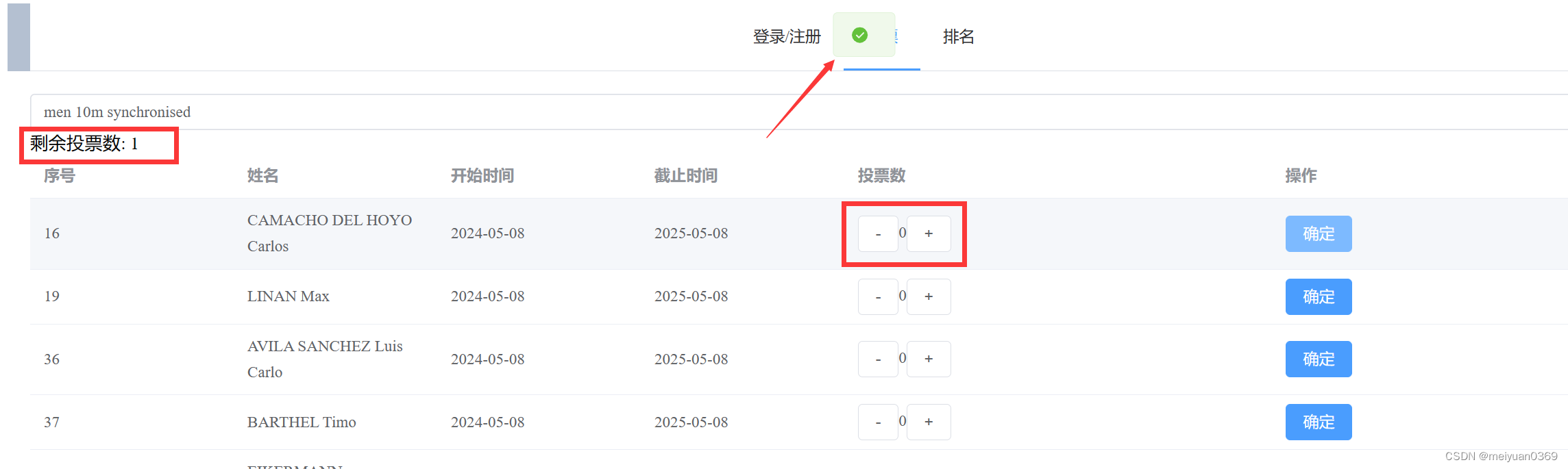Click the vote count value in AVILA SANCHEZ row
This screenshot has height=469, width=1568.
click(903, 357)
